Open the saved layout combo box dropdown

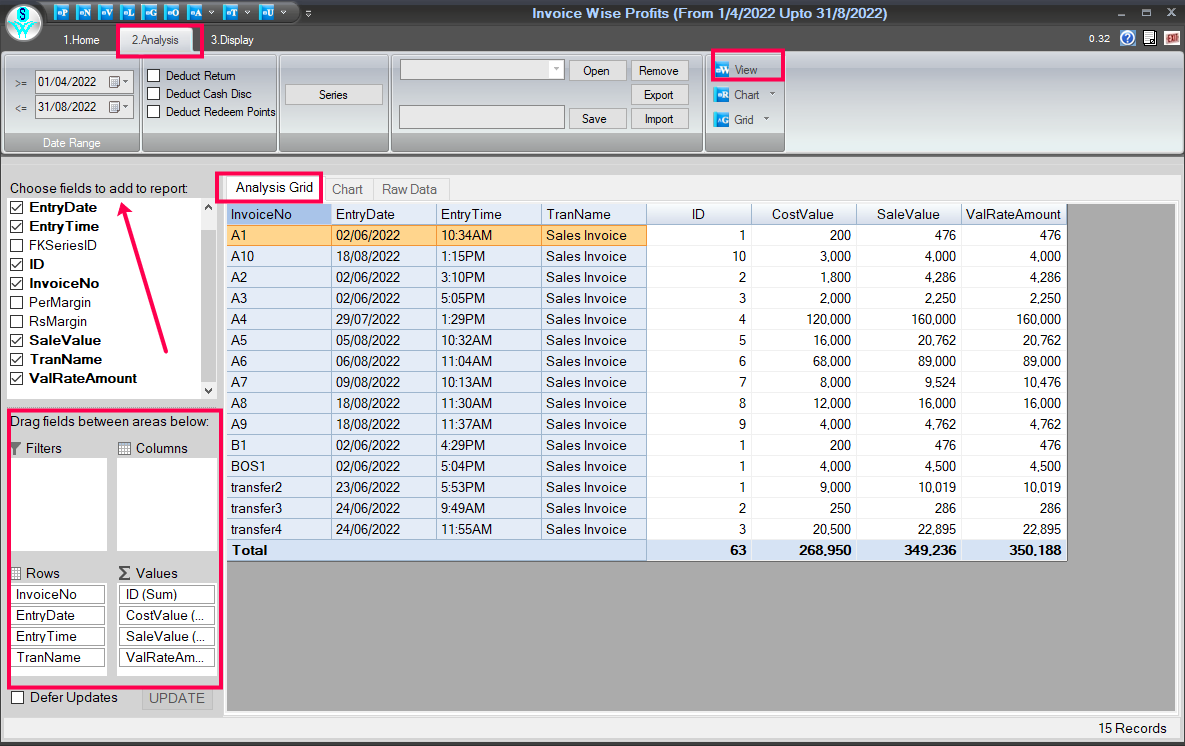click(x=556, y=70)
